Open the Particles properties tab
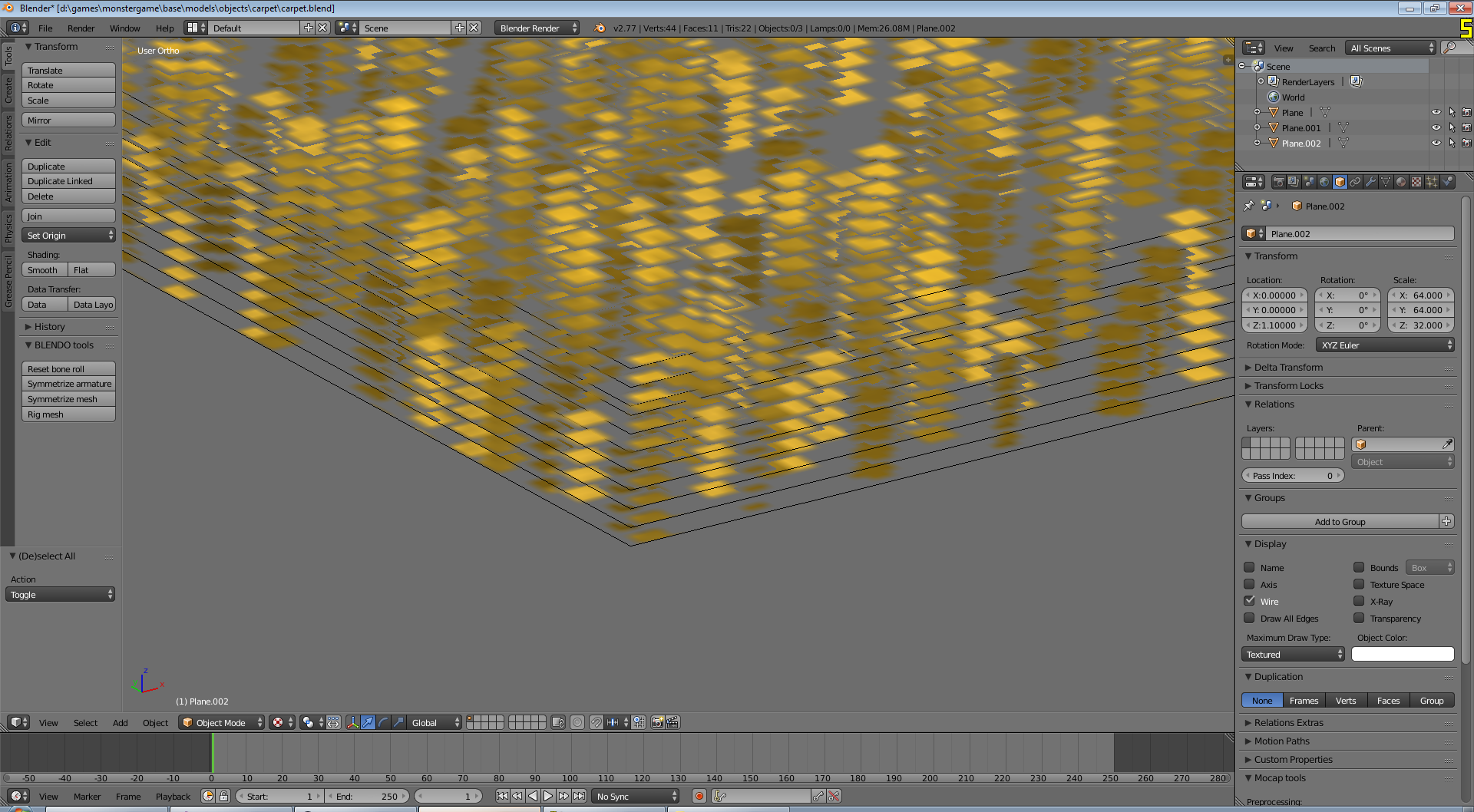 click(x=1432, y=182)
